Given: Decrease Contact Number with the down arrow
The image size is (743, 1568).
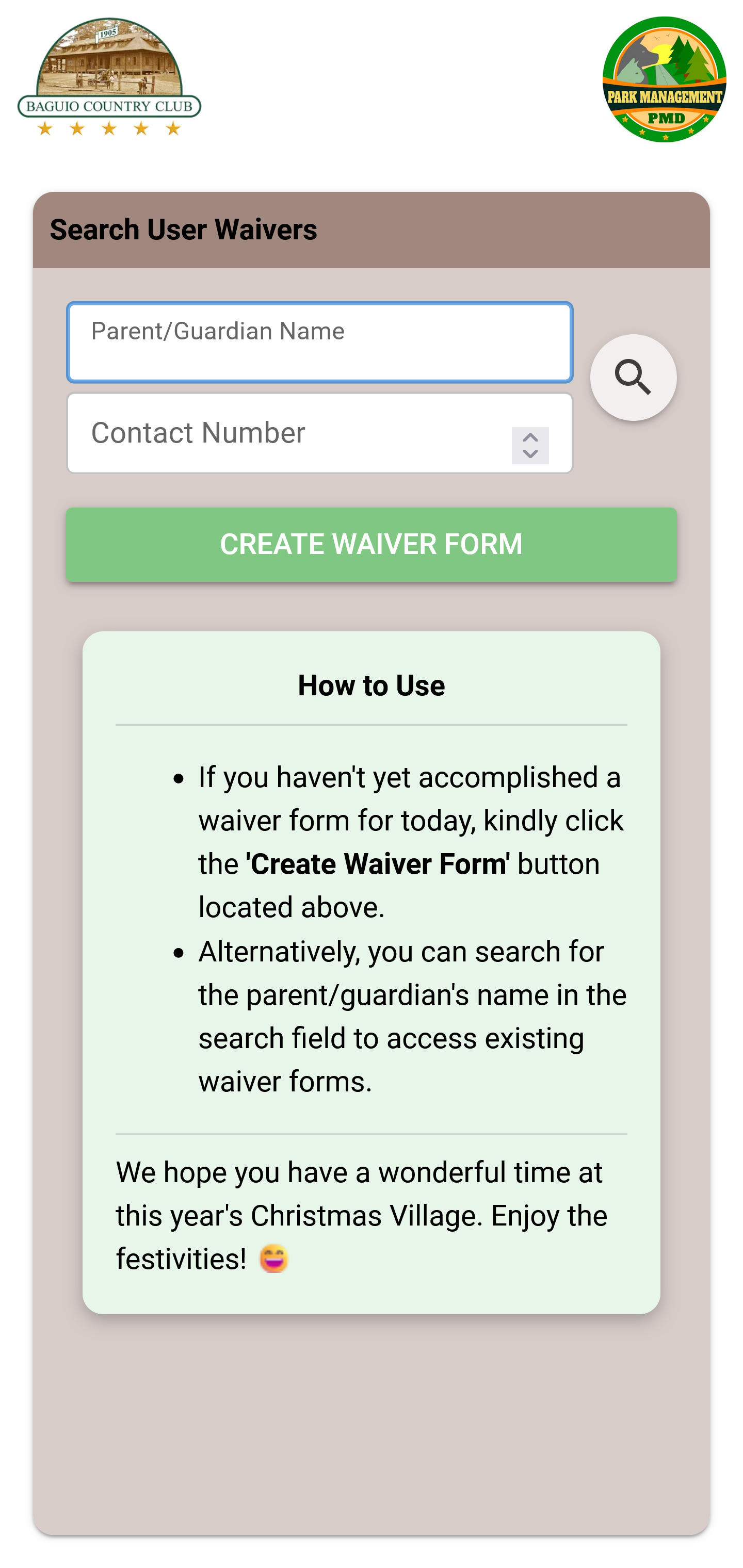Looking at the screenshot, I should coord(530,454).
